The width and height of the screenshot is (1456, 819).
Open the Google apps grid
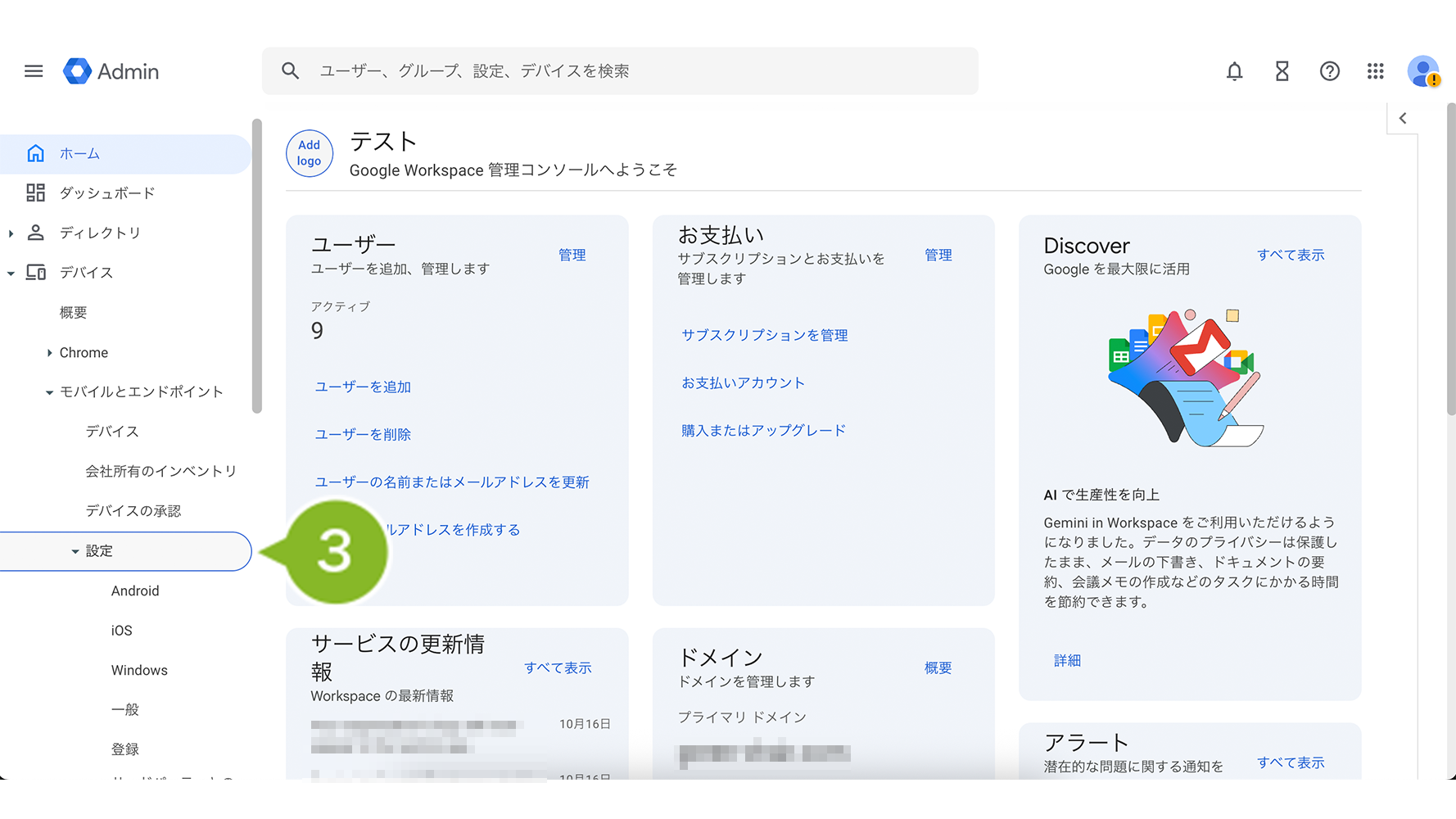tap(1376, 71)
